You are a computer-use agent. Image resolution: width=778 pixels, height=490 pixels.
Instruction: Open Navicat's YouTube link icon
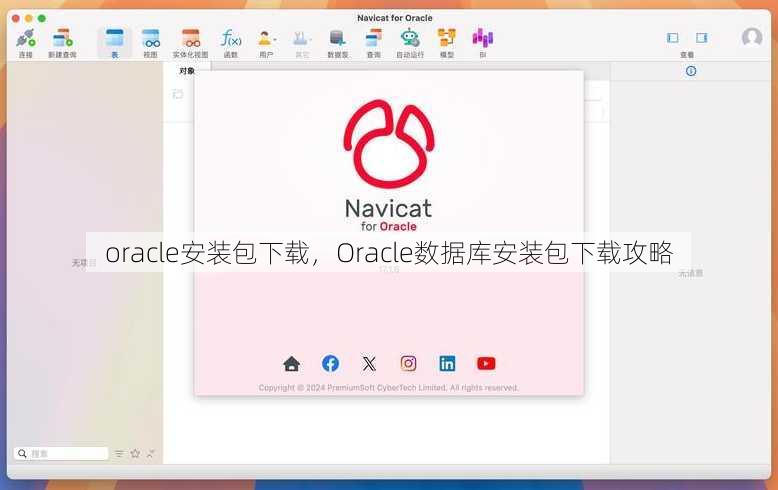click(486, 364)
